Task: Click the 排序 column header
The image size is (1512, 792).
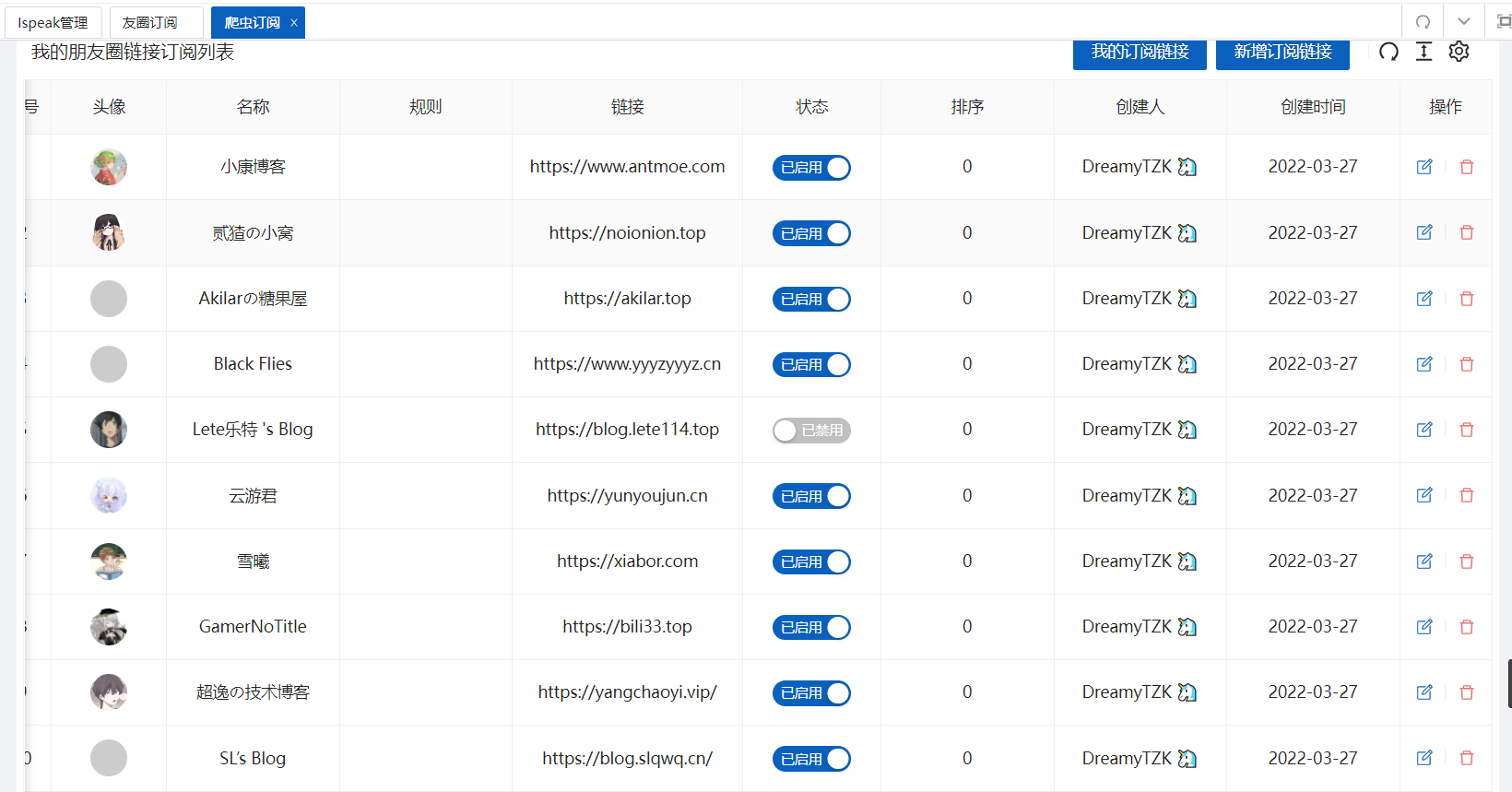Action: pyautogui.click(x=967, y=107)
